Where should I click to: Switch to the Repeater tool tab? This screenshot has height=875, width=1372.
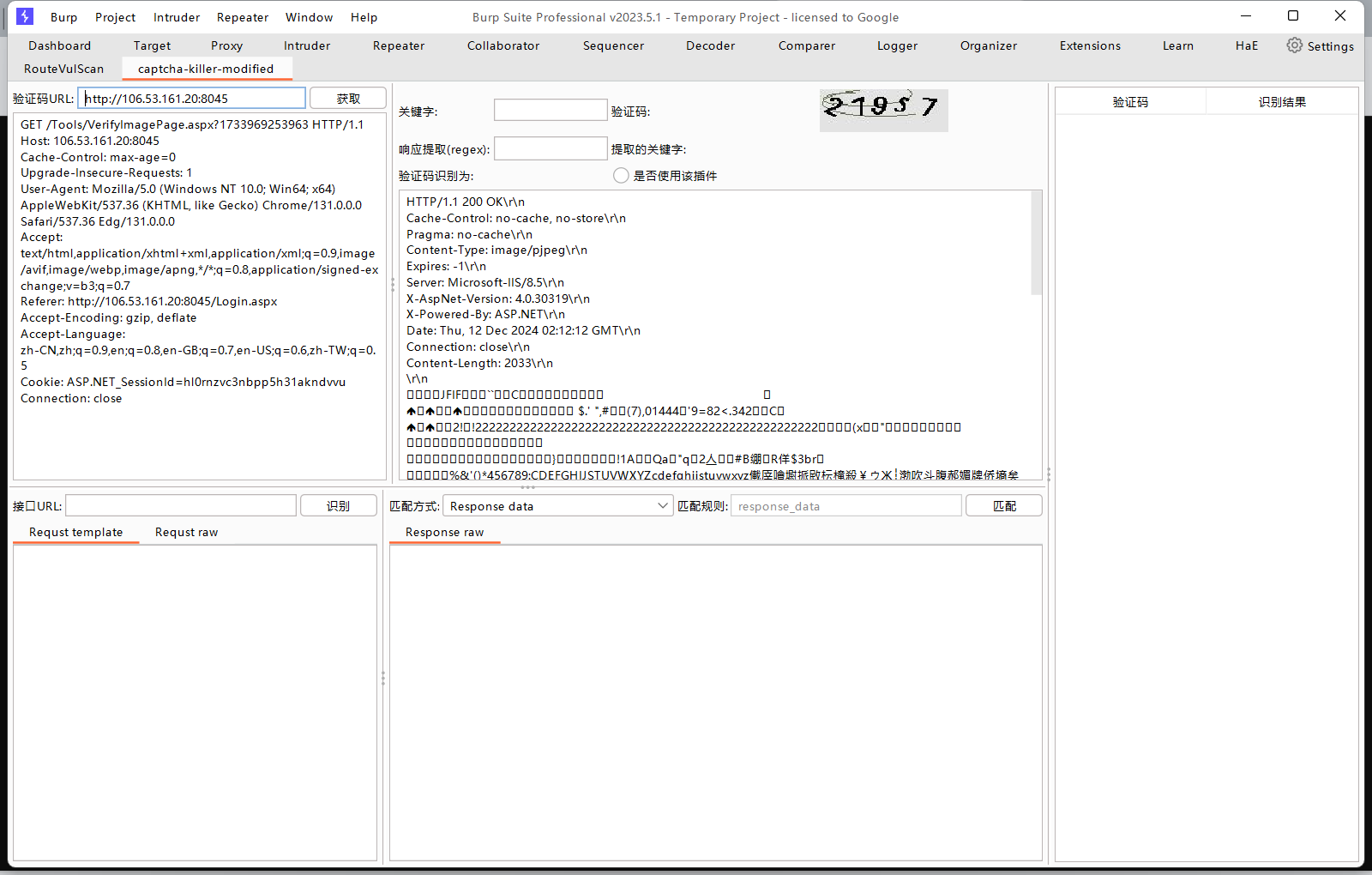(x=399, y=45)
